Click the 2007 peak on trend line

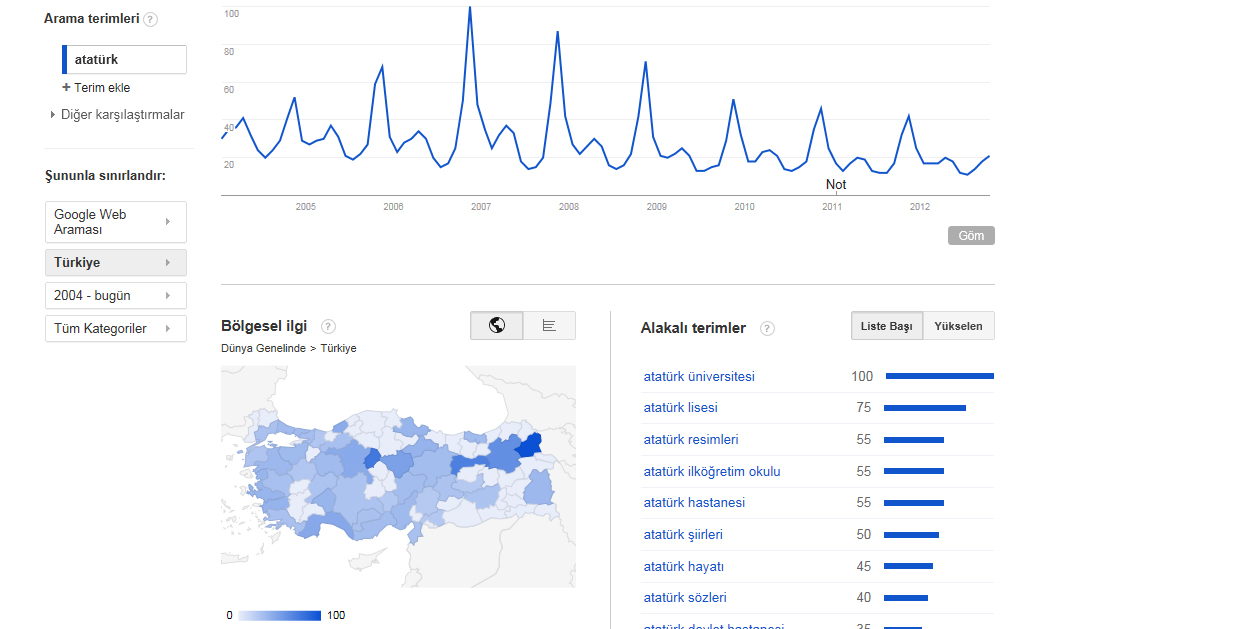click(470, 8)
